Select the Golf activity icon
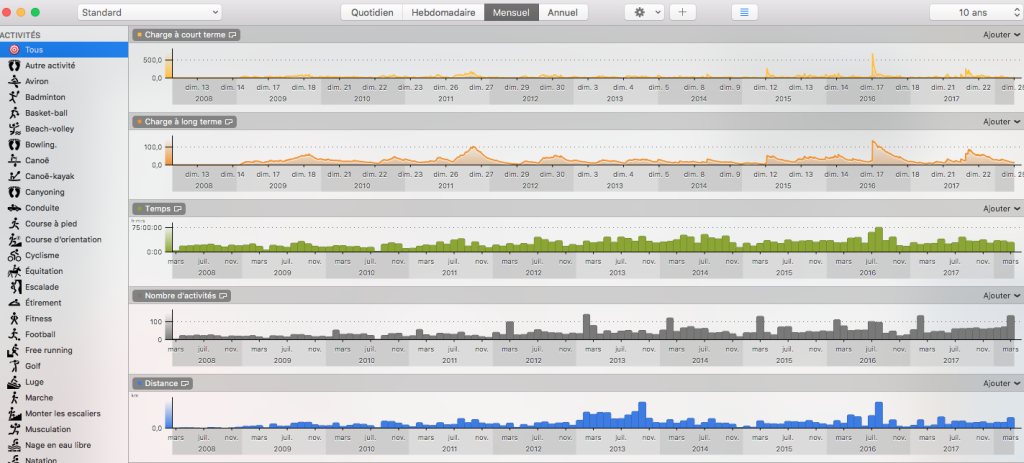 (x=14, y=366)
